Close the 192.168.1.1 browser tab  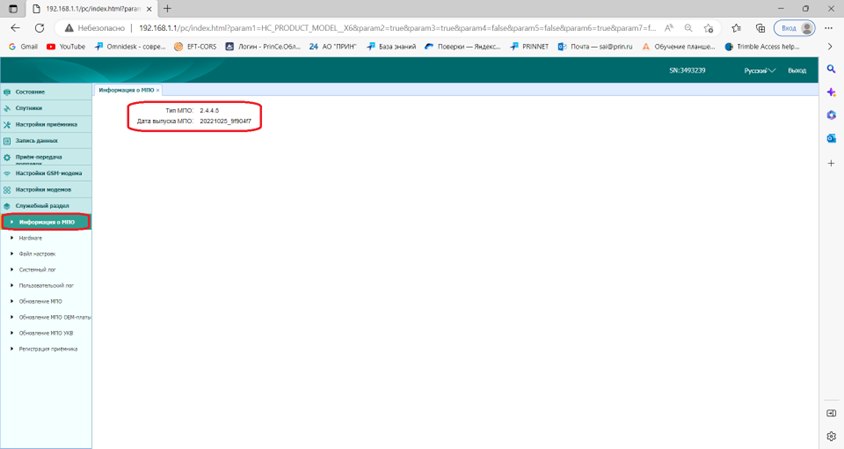pyautogui.click(x=149, y=9)
